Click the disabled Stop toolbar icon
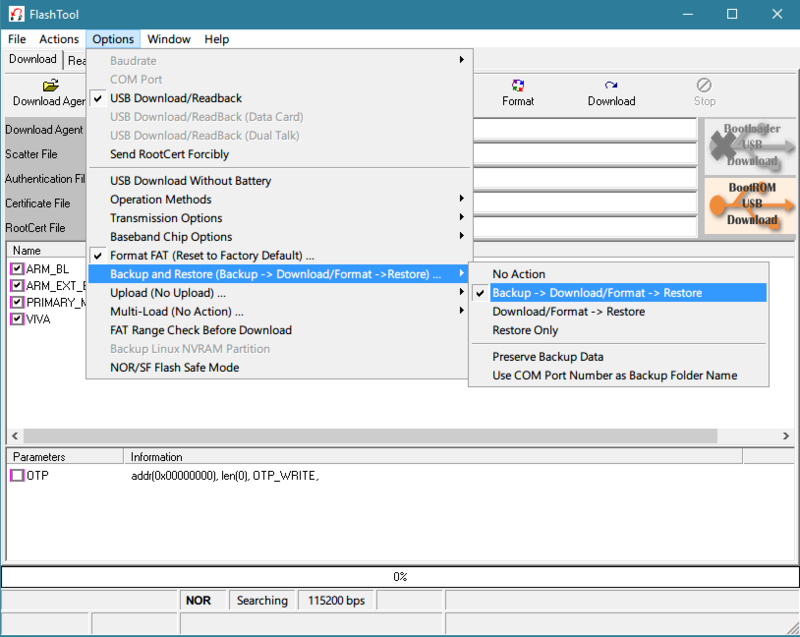Viewport: 800px width, 637px height. pyautogui.click(x=704, y=85)
